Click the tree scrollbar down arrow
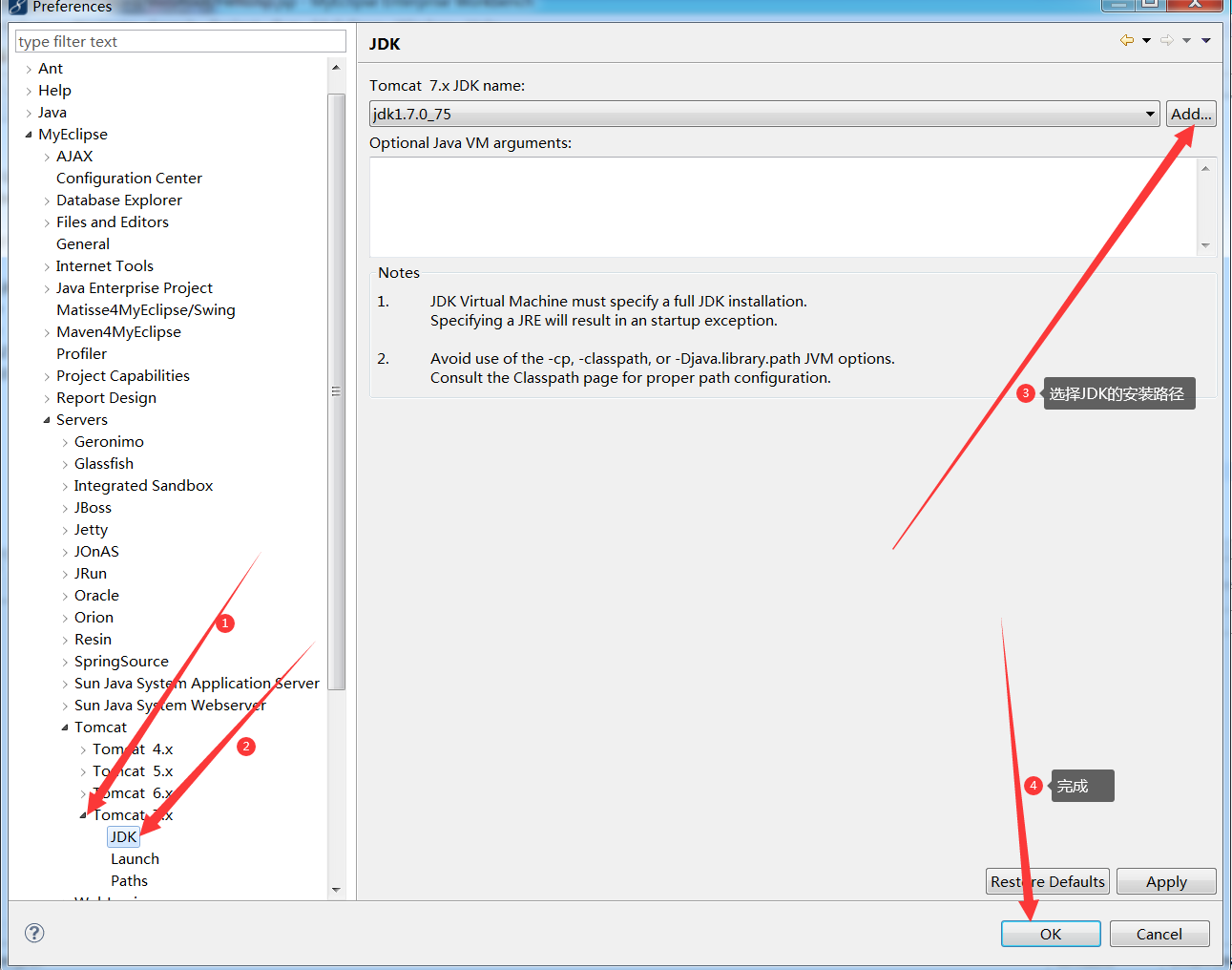The height and width of the screenshot is (970, 1232). pos(336,890)
